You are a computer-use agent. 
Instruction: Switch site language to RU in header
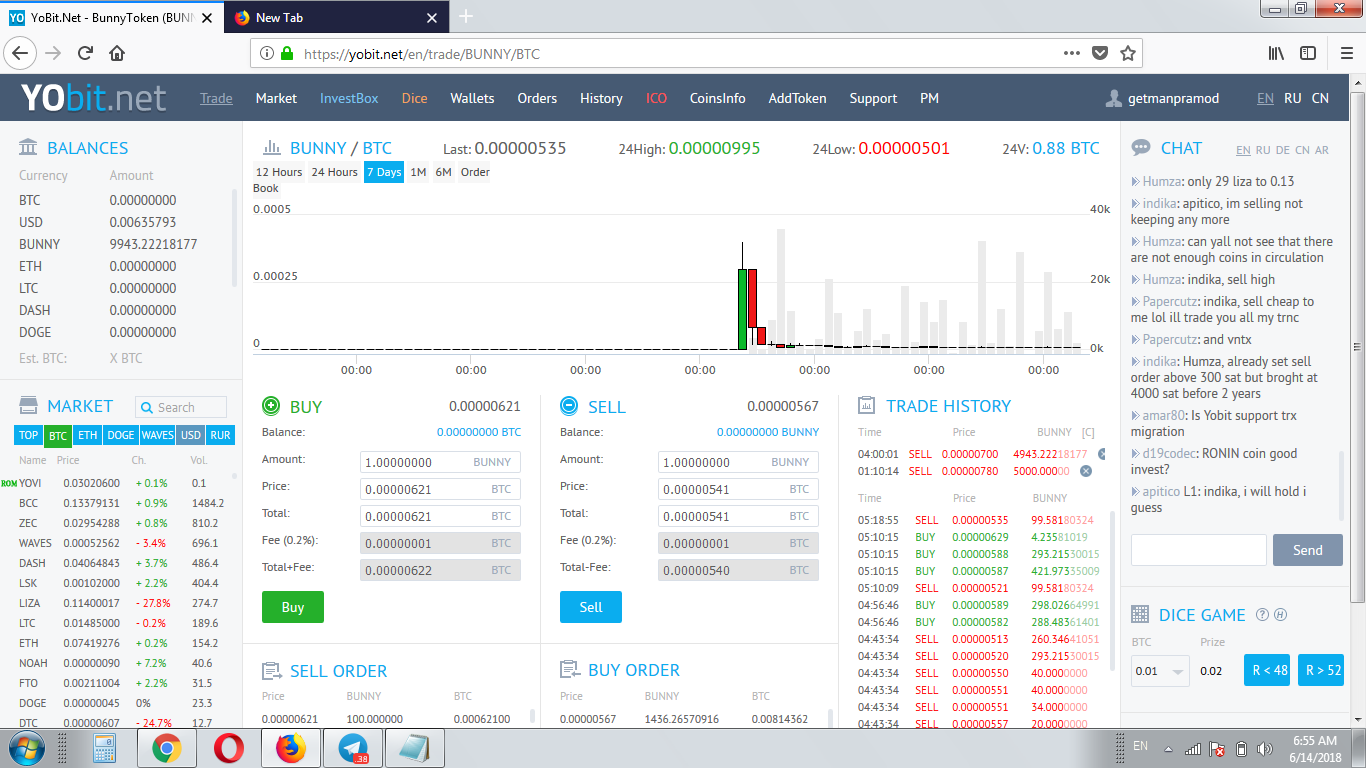coord(1293,98)
